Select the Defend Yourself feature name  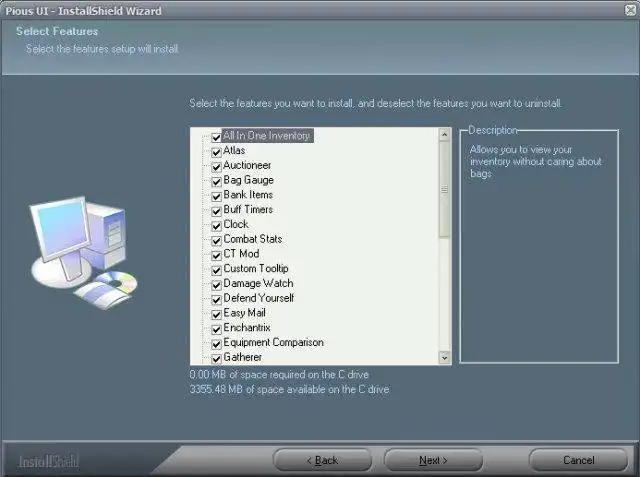[x=259, y=298]
